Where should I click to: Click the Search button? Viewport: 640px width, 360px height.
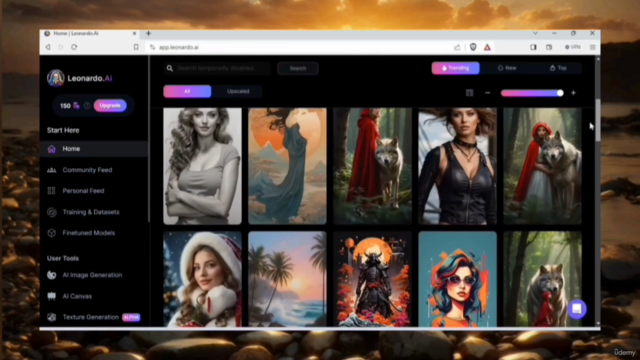298,68
